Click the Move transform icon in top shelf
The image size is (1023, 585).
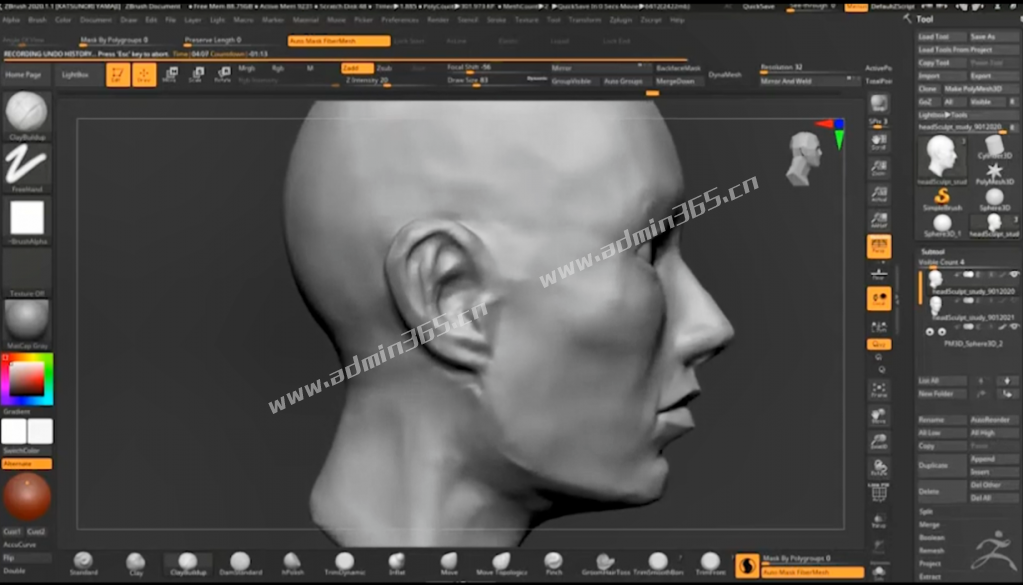[170, 75]
